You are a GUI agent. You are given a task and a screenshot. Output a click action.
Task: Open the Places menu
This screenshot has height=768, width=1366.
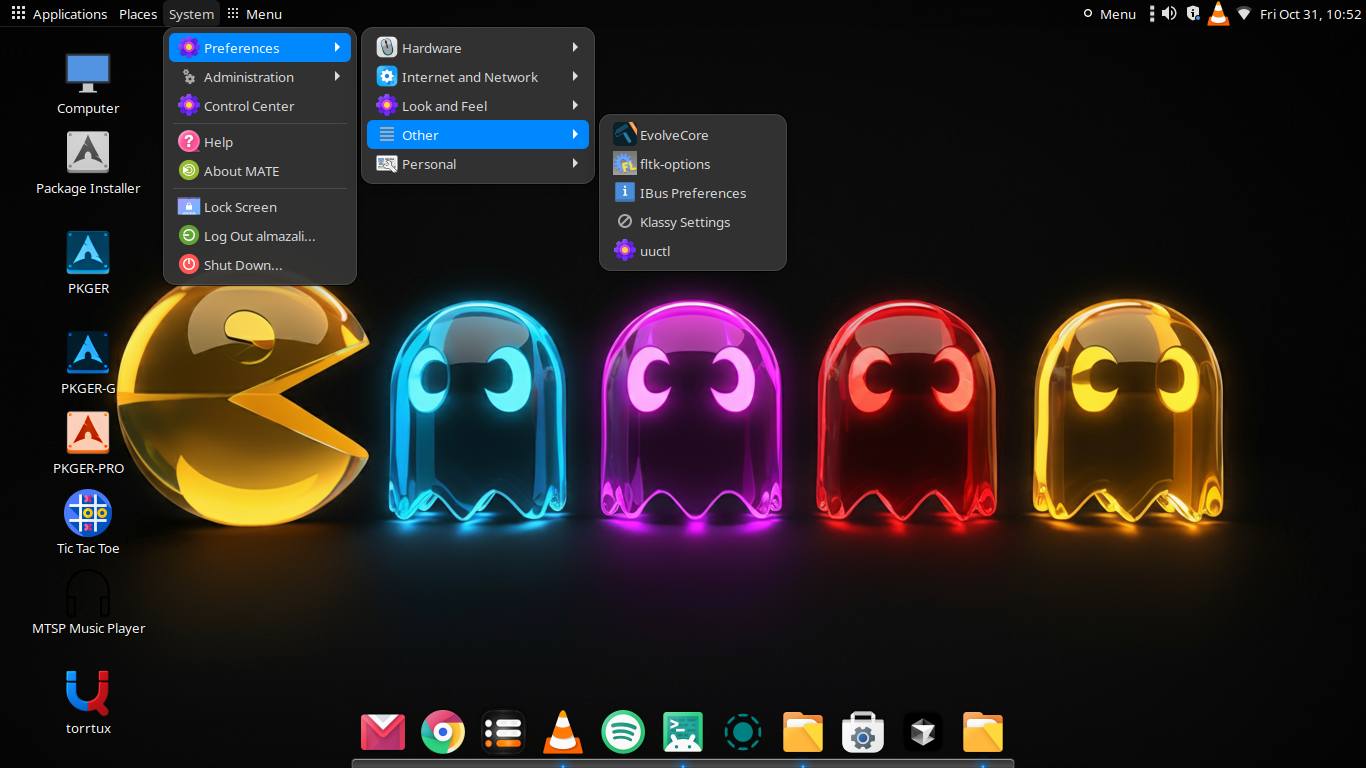tap(138, 14)
